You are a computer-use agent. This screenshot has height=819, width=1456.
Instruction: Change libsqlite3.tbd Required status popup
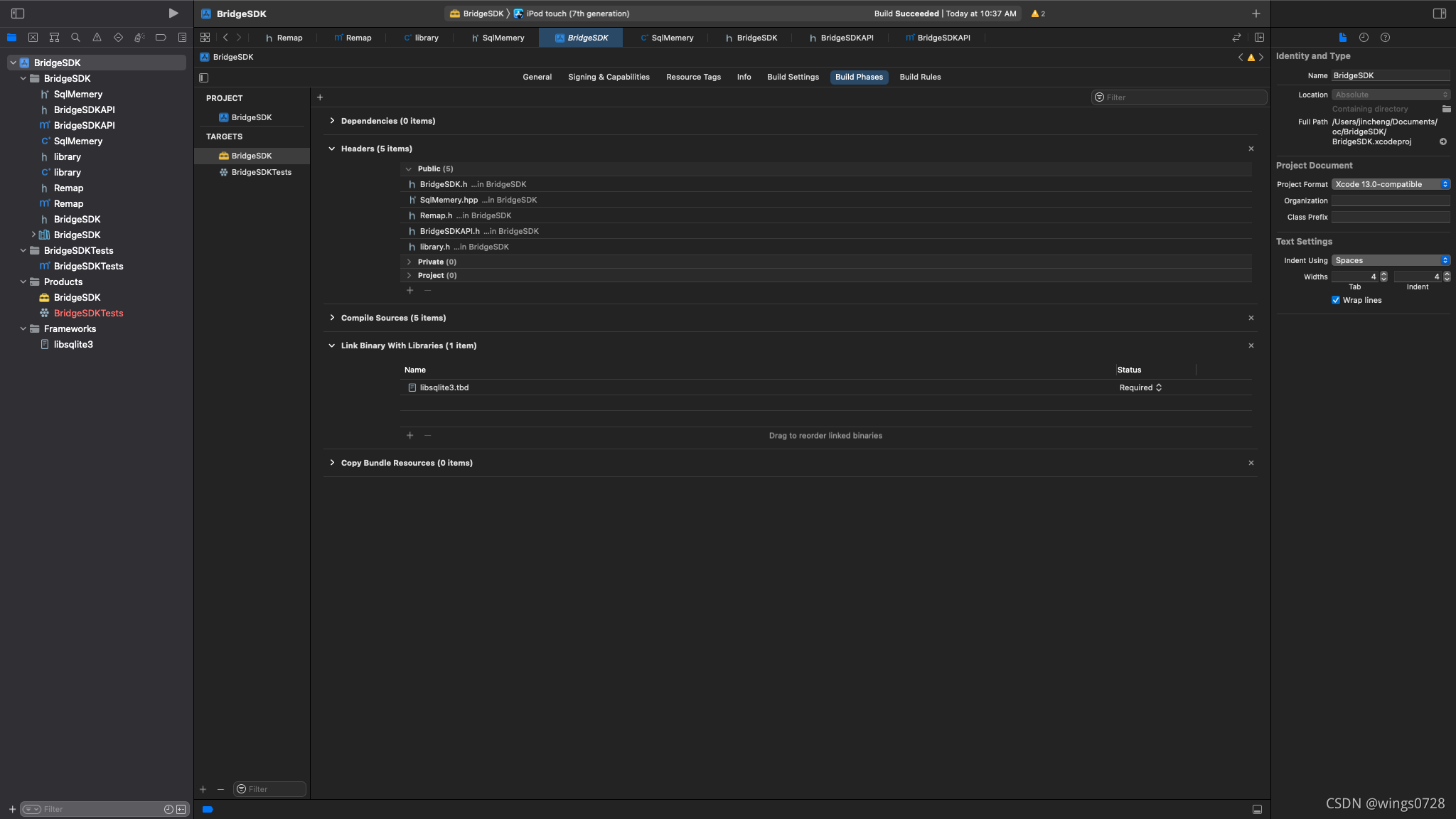(x=1140, y=387)
